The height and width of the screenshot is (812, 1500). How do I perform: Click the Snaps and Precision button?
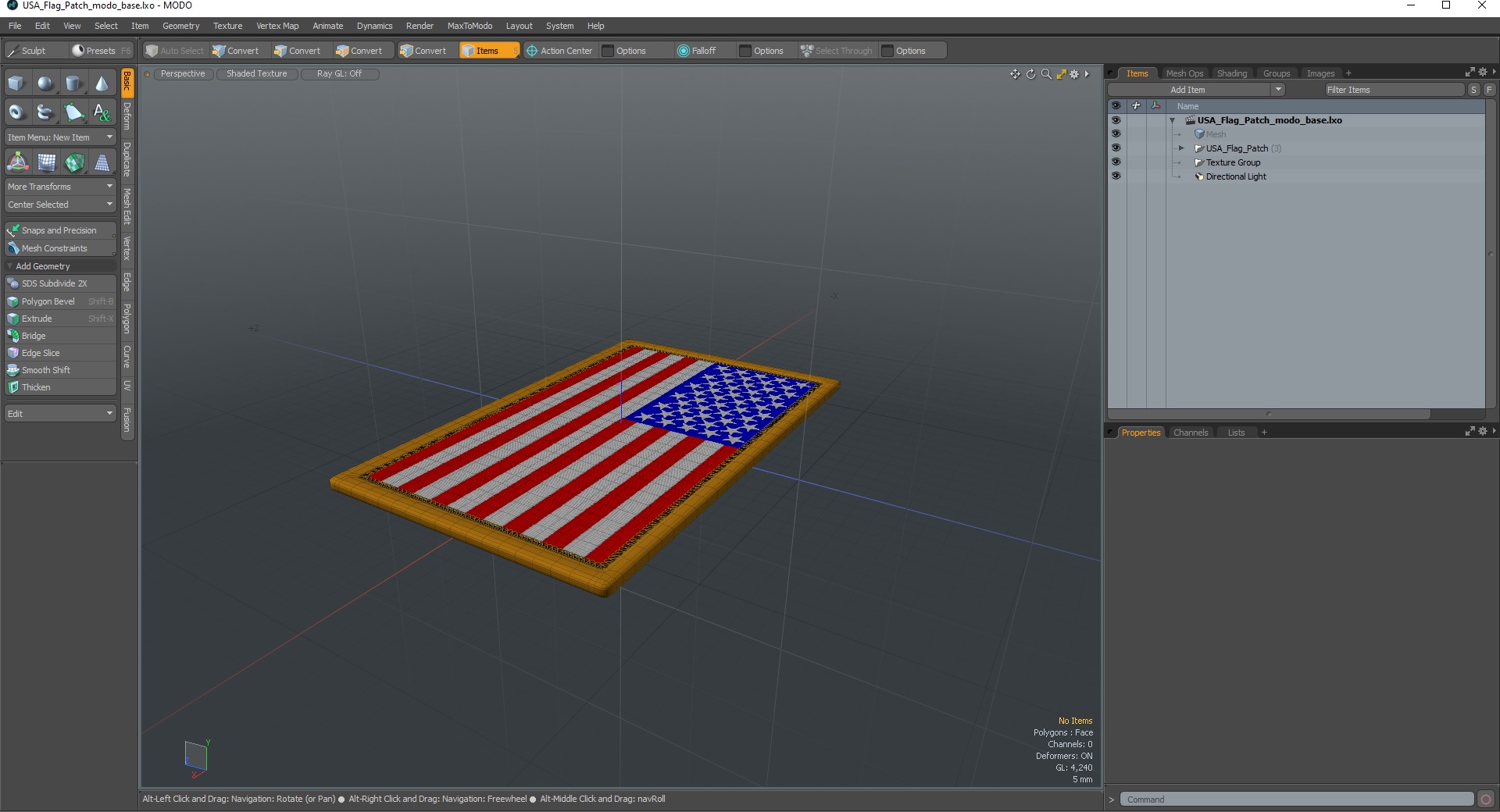tap(60, 230)
